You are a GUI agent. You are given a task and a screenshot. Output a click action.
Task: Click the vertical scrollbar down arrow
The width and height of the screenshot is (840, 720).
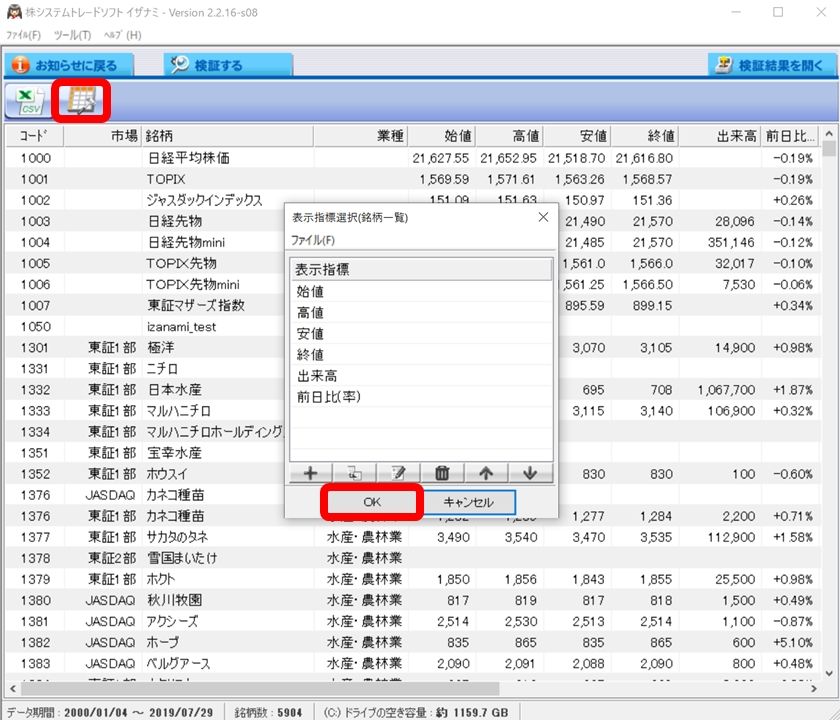pos(829,673)
